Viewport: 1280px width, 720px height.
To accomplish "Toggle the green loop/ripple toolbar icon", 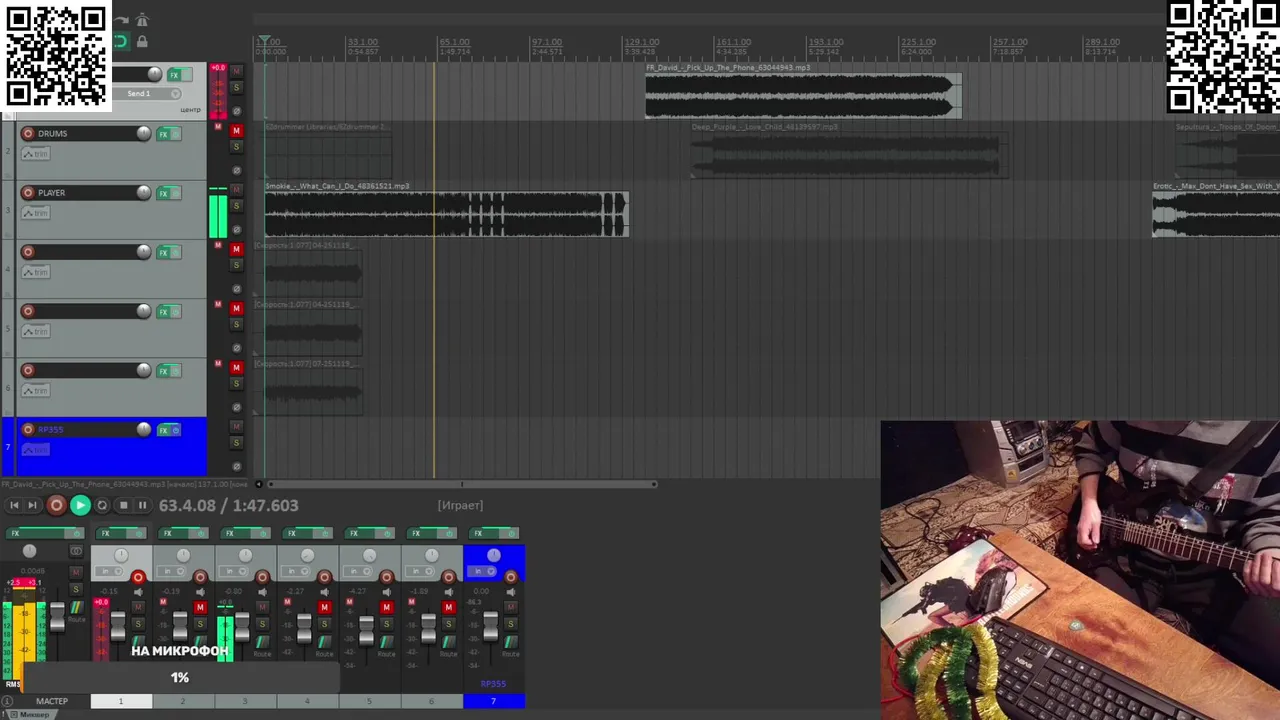I will pyautogui.click(x=121, y=42).
